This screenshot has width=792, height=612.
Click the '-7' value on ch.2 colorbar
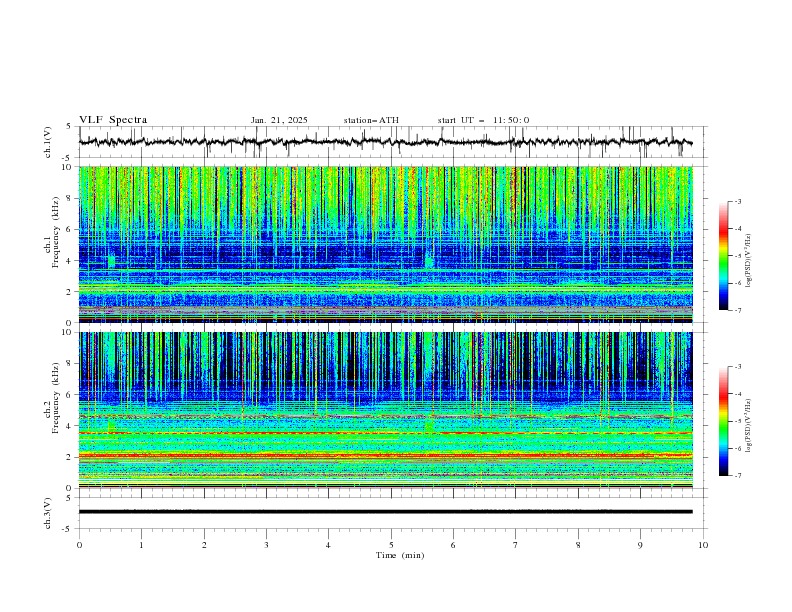737,476
